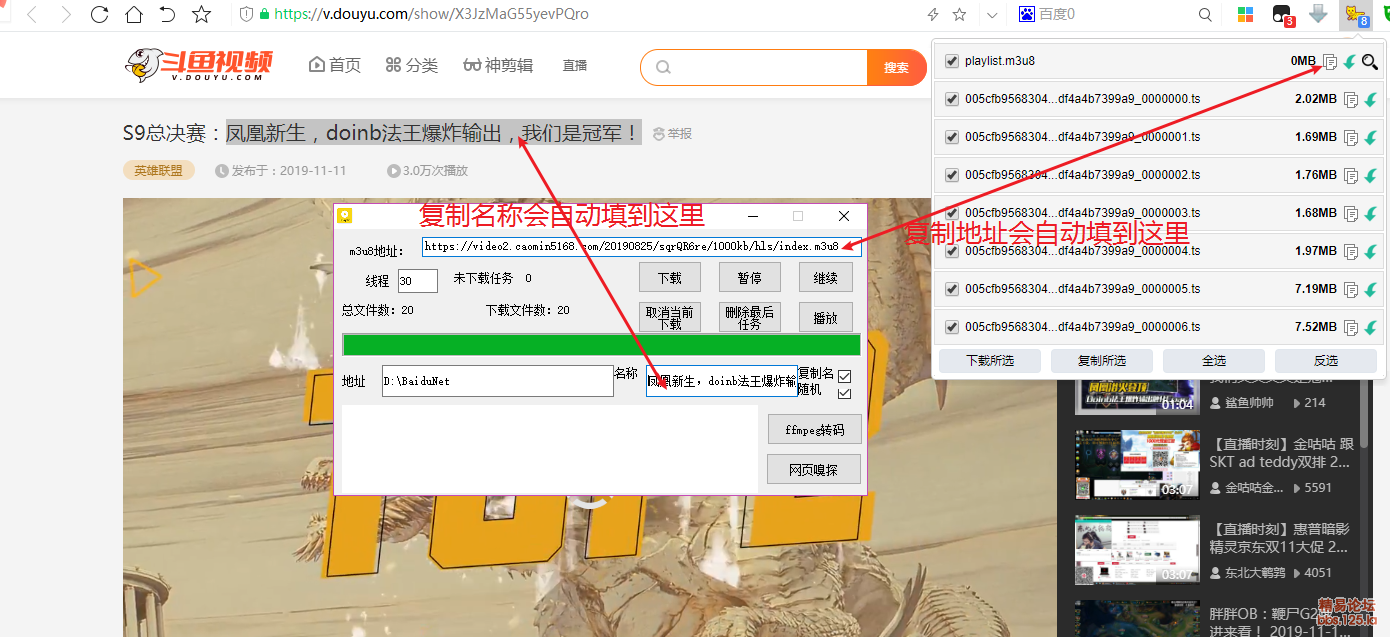Go back with the browser back arrow
The image size is (1390, 637).
pos(31,14)
